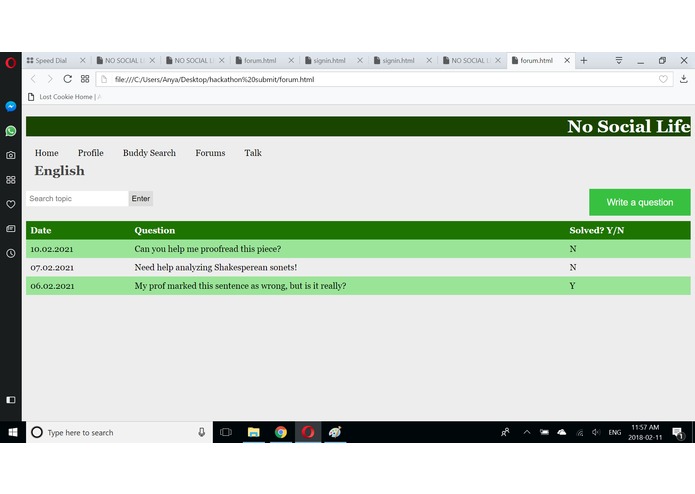The height and width of the screenshot is (494, 695).
Task: Open 'My prof marked this sentence as wrong' question
Action: point(240,286)
